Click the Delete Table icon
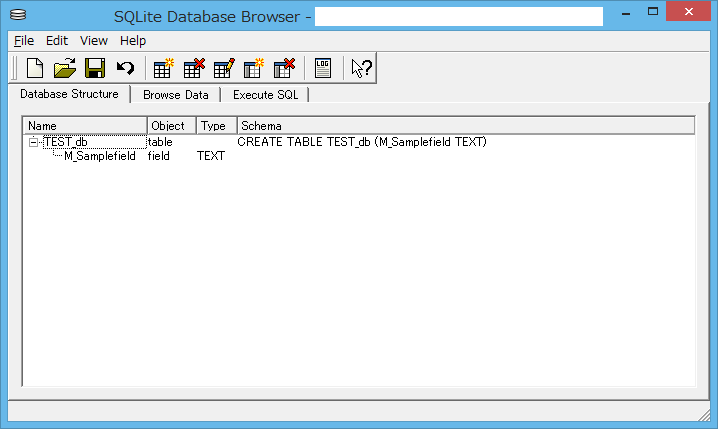 (194, 69)
